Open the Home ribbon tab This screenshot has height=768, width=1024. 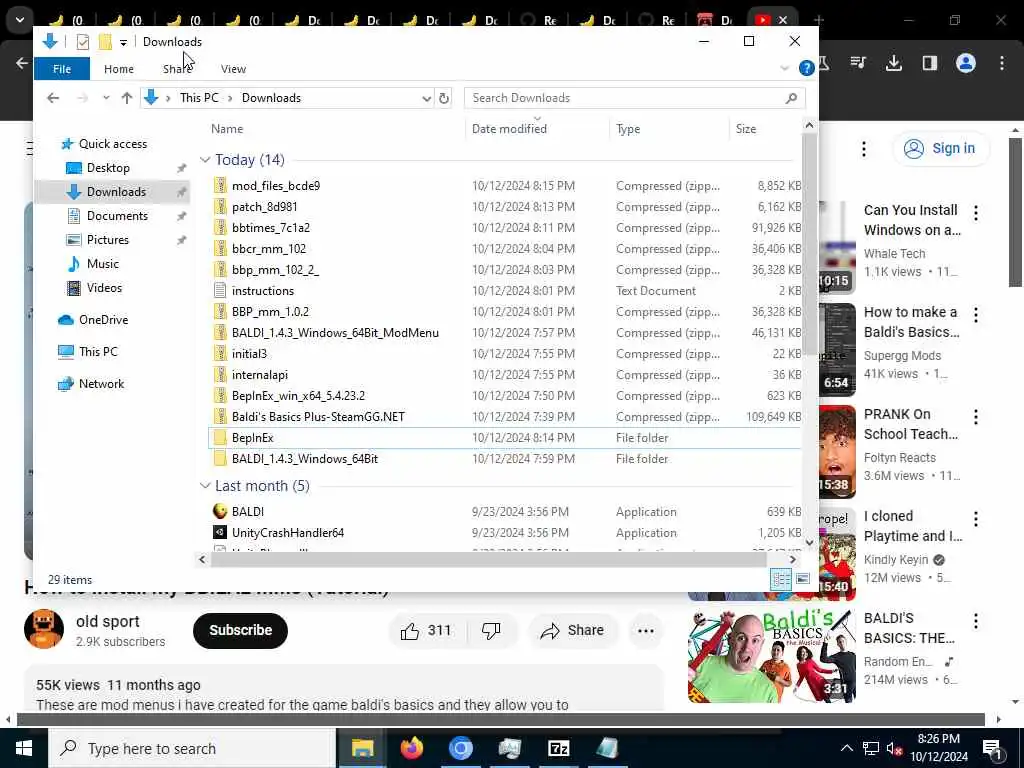click(x=119, y=69)
